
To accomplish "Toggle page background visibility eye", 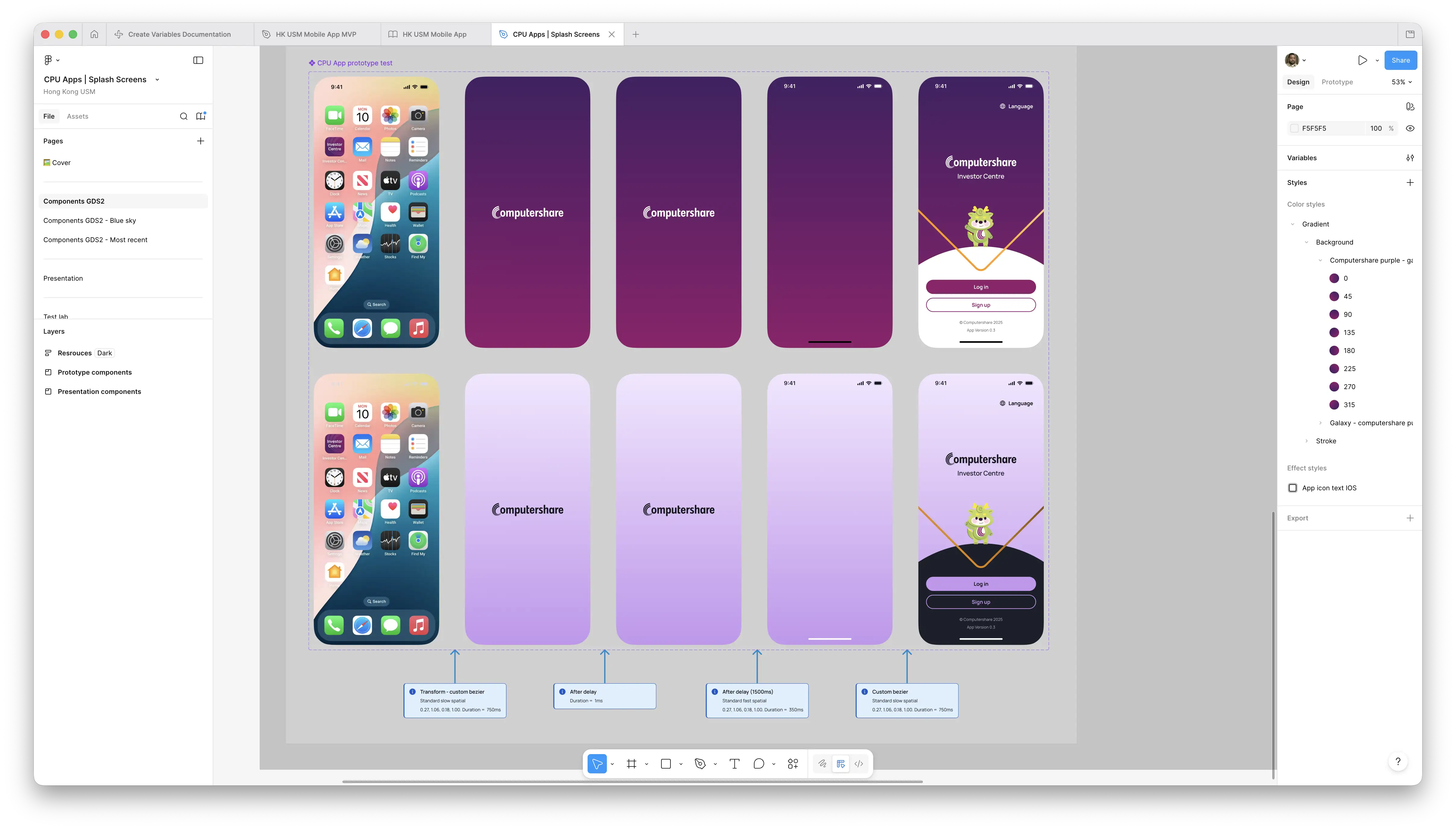I will (x=1410, y=128).
